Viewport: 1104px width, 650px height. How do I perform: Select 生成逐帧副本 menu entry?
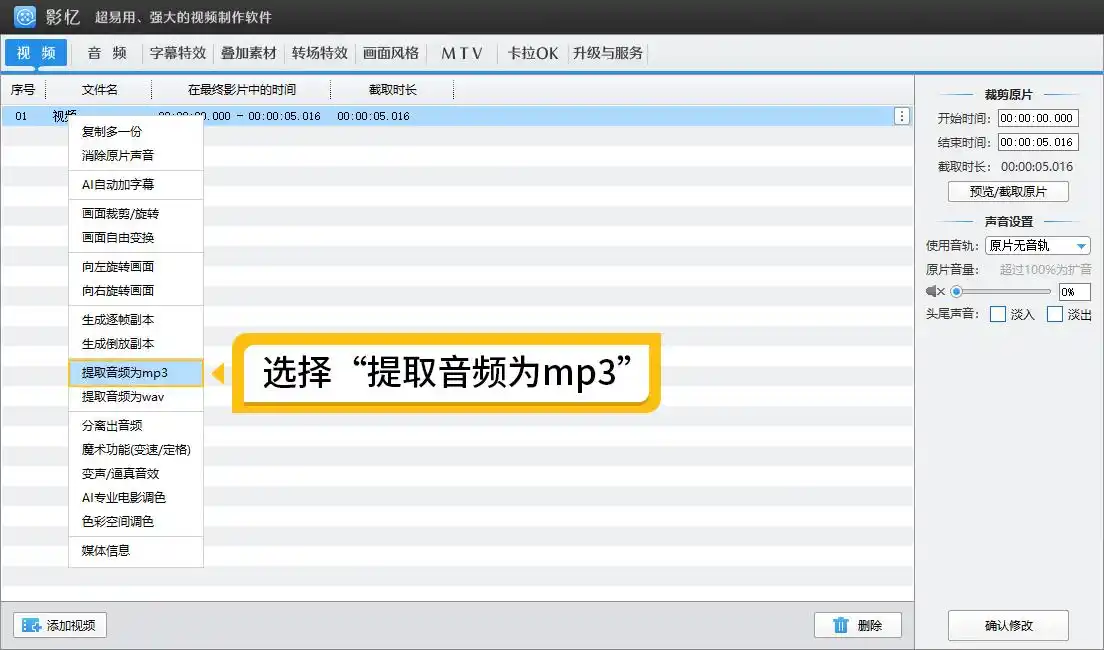(x=136, y=320)
